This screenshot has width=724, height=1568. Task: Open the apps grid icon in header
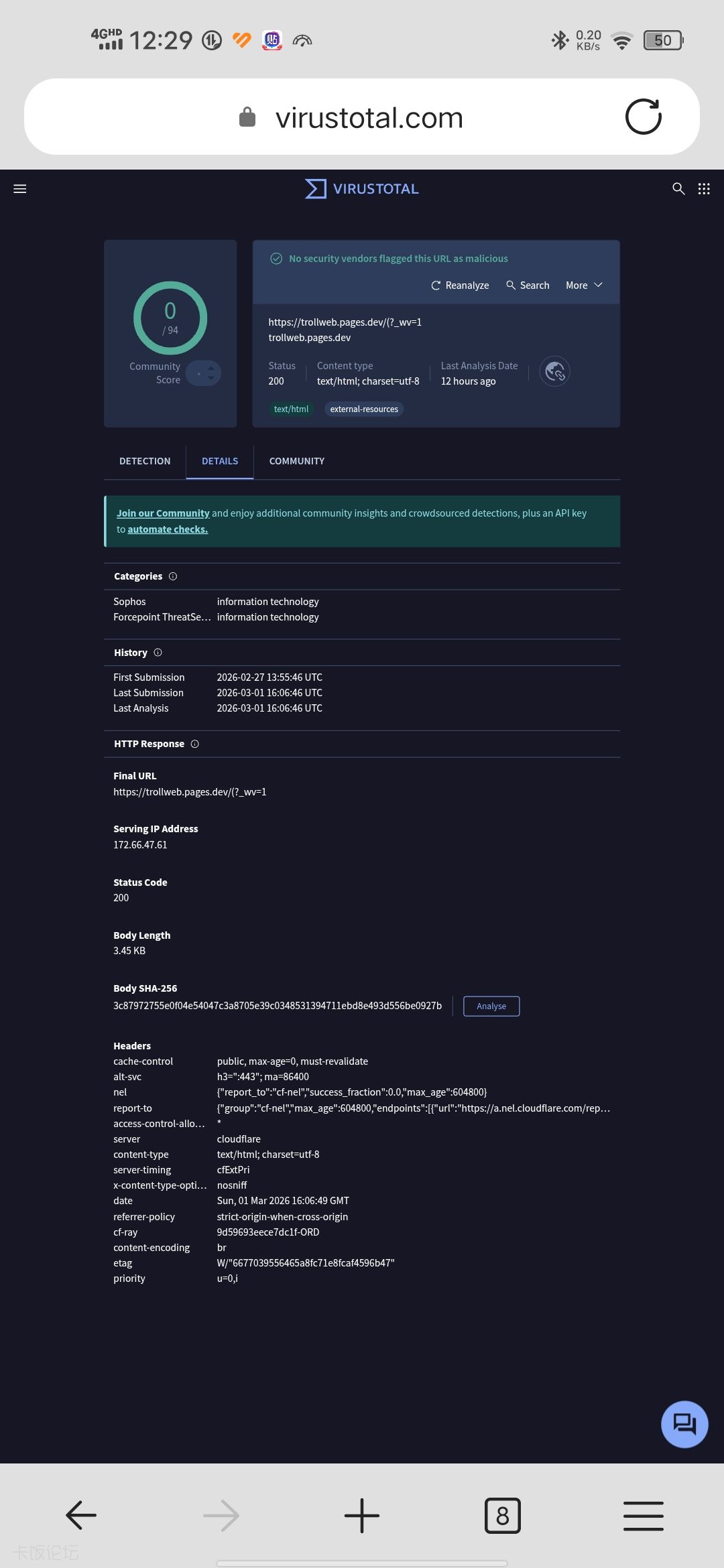pos(704,189)
